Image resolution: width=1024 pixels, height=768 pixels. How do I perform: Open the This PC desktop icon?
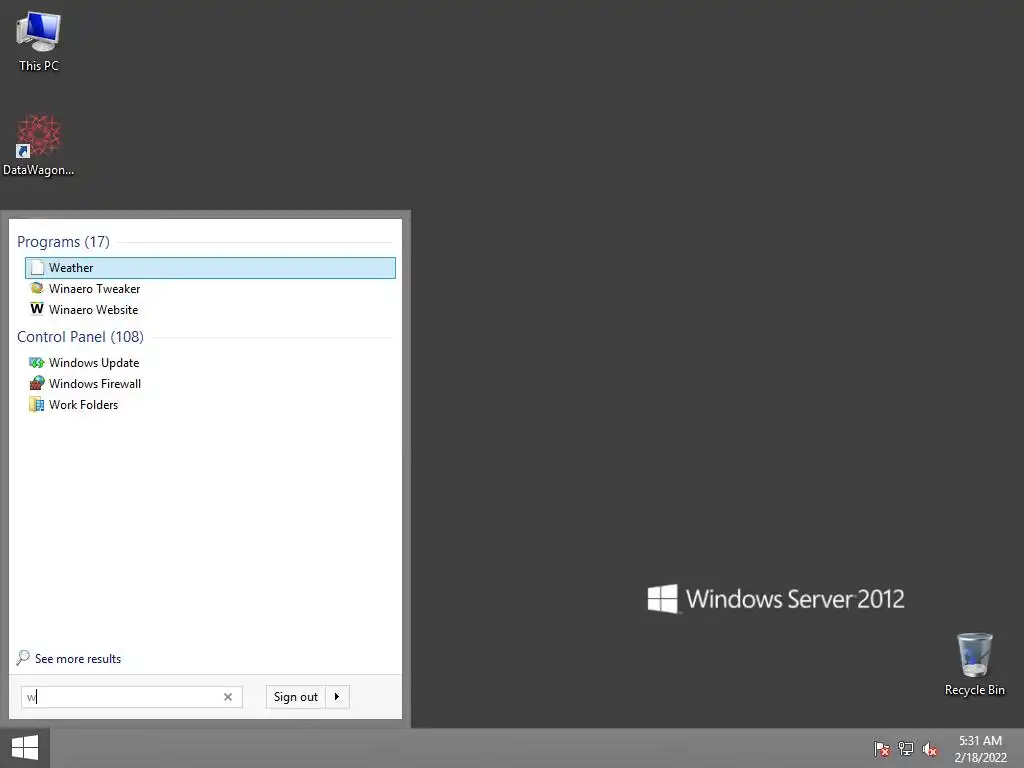coord(39,41)
